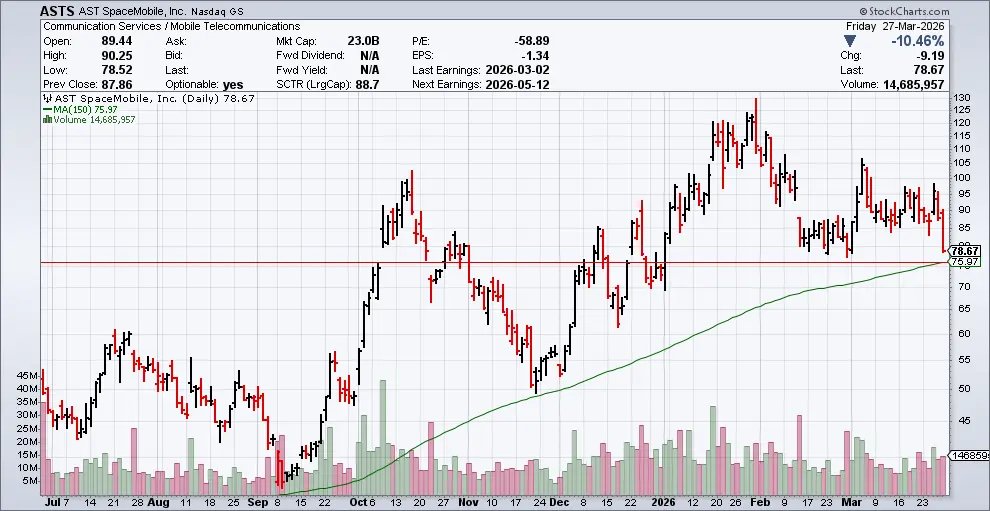Click the Low value 78.52

116,70
